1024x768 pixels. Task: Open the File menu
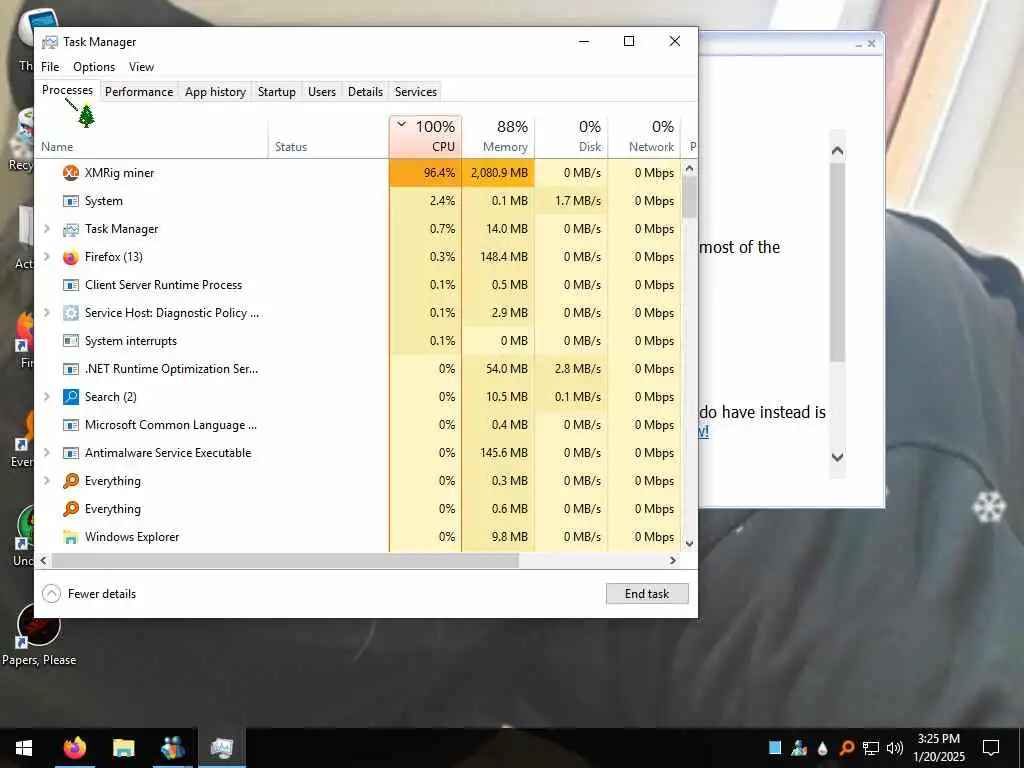coord(50,67)
